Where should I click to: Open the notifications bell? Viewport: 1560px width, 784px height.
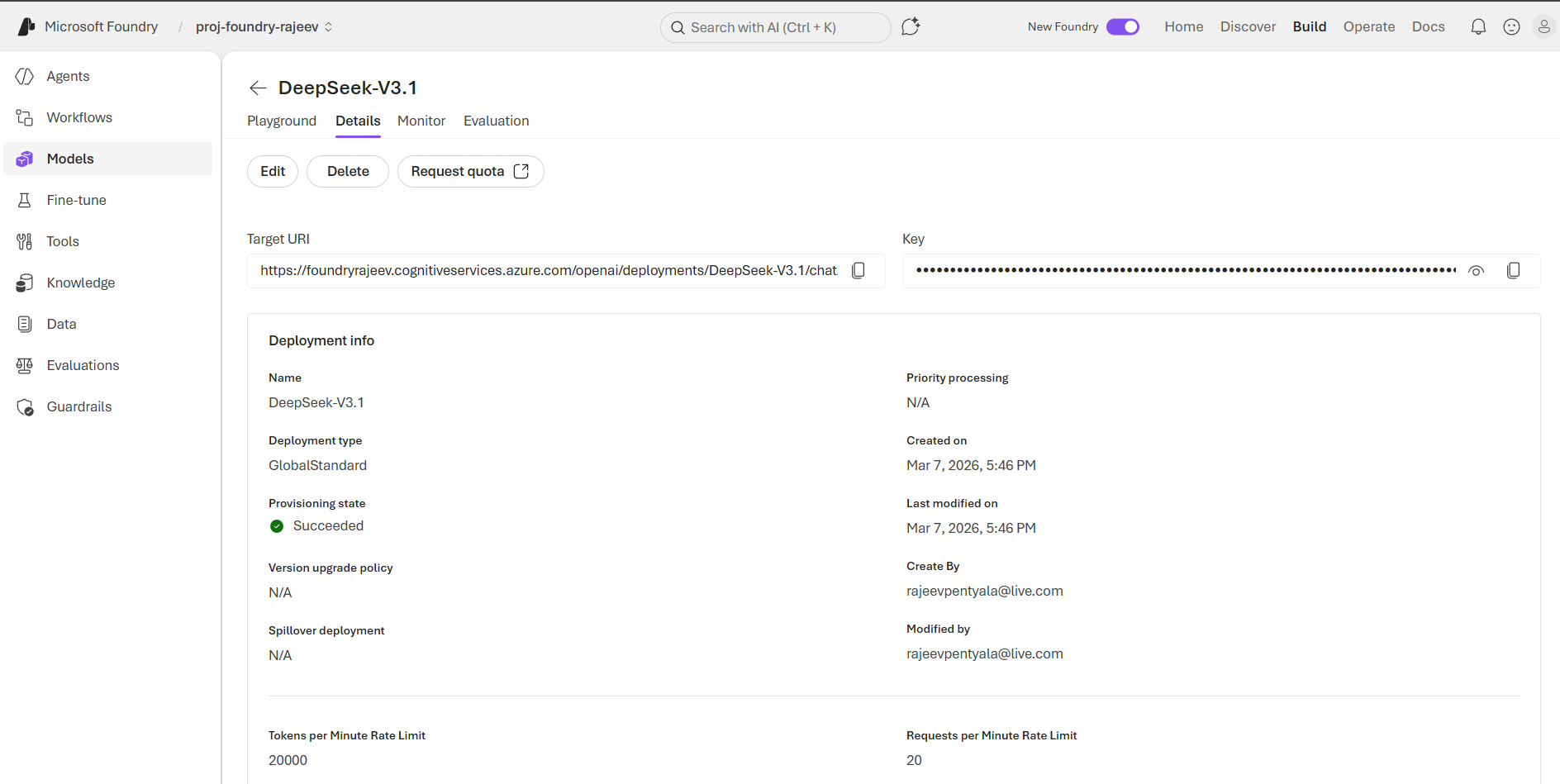pyautogui.click(x=1478, y=27)
